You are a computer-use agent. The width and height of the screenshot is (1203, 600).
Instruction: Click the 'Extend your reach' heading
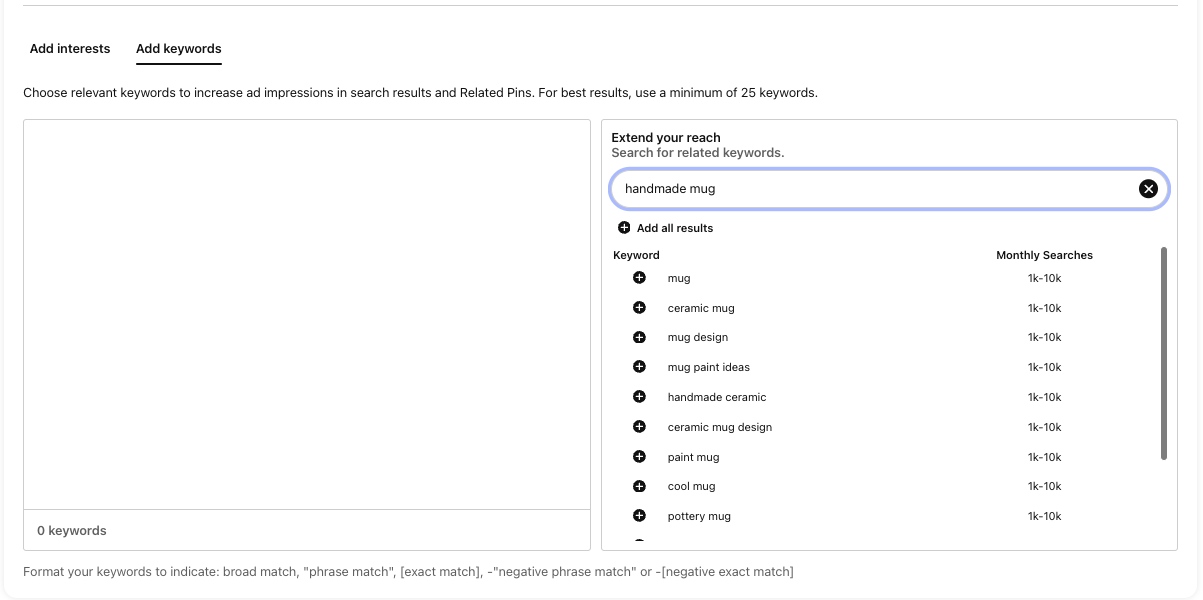[666, 138]
